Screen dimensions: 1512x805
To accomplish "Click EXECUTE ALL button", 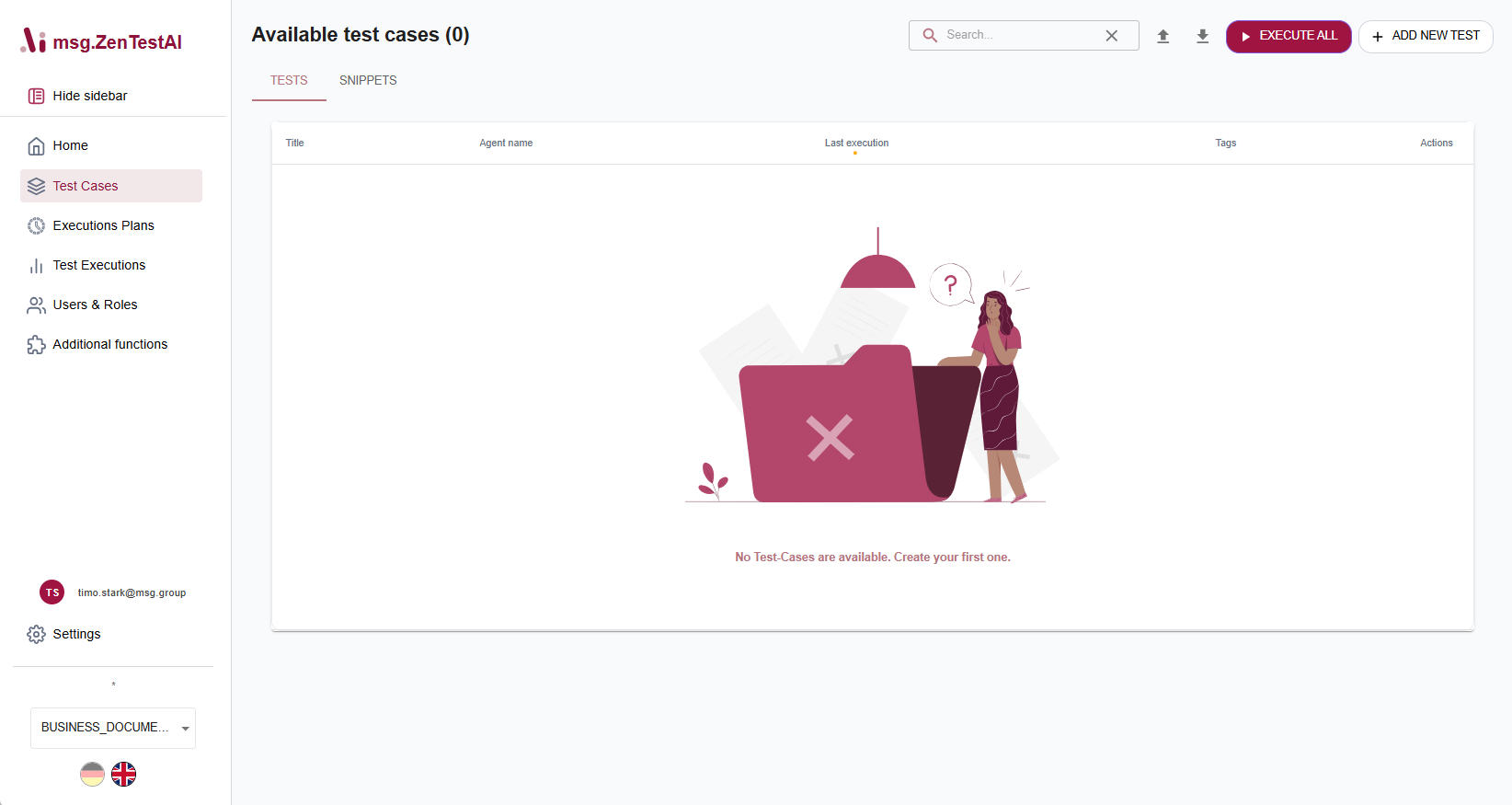I will coord(1289,36).
